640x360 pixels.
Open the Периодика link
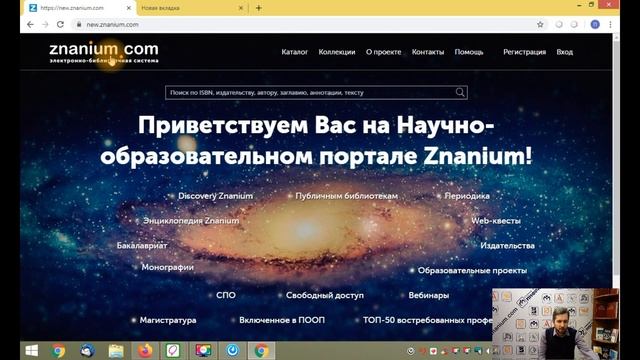[467, 196]
